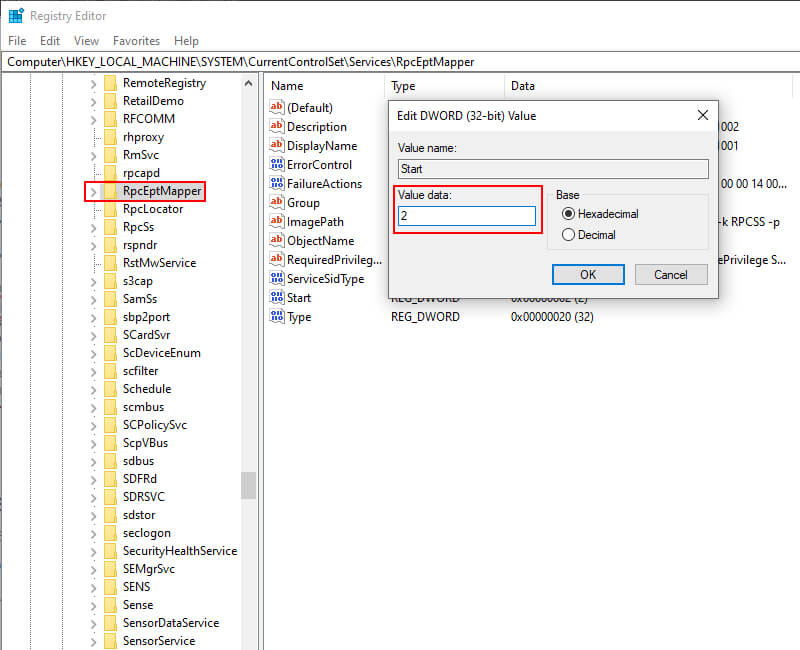Click the ErrorControl binary value icon
The height and width of the screenshot is (650, 800).
click(277, 164)
